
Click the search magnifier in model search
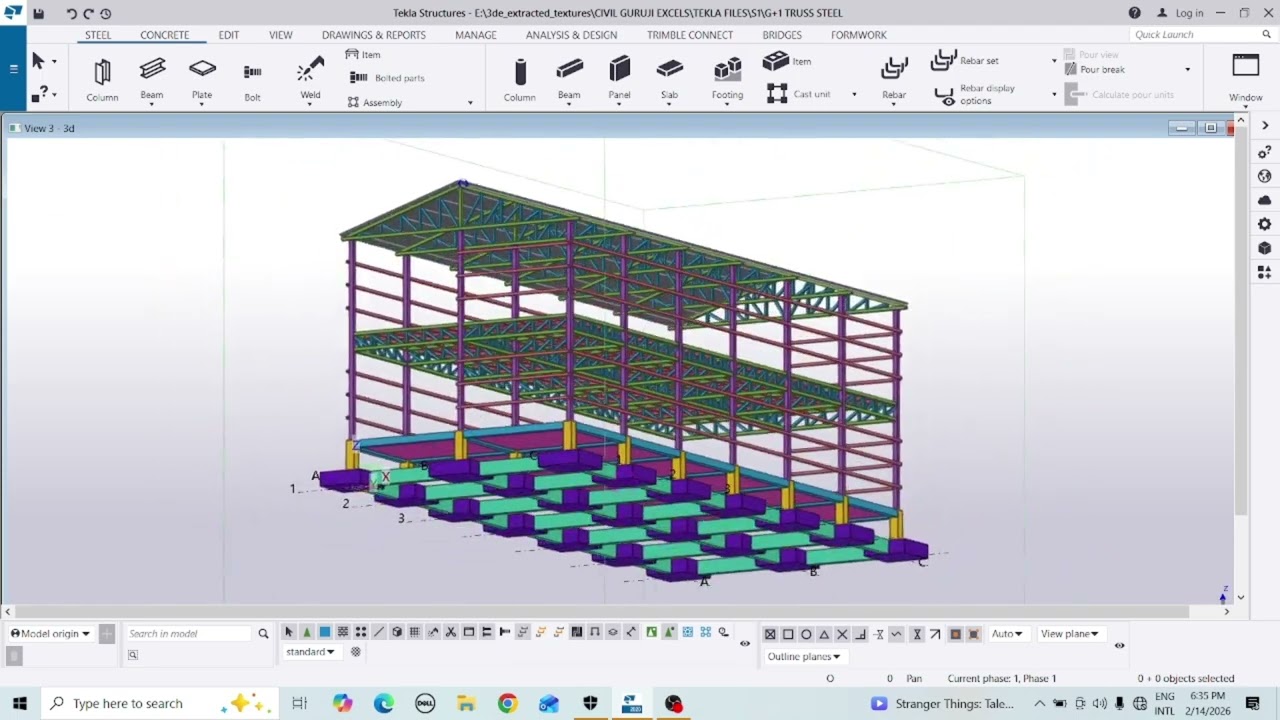click(263, 633)
